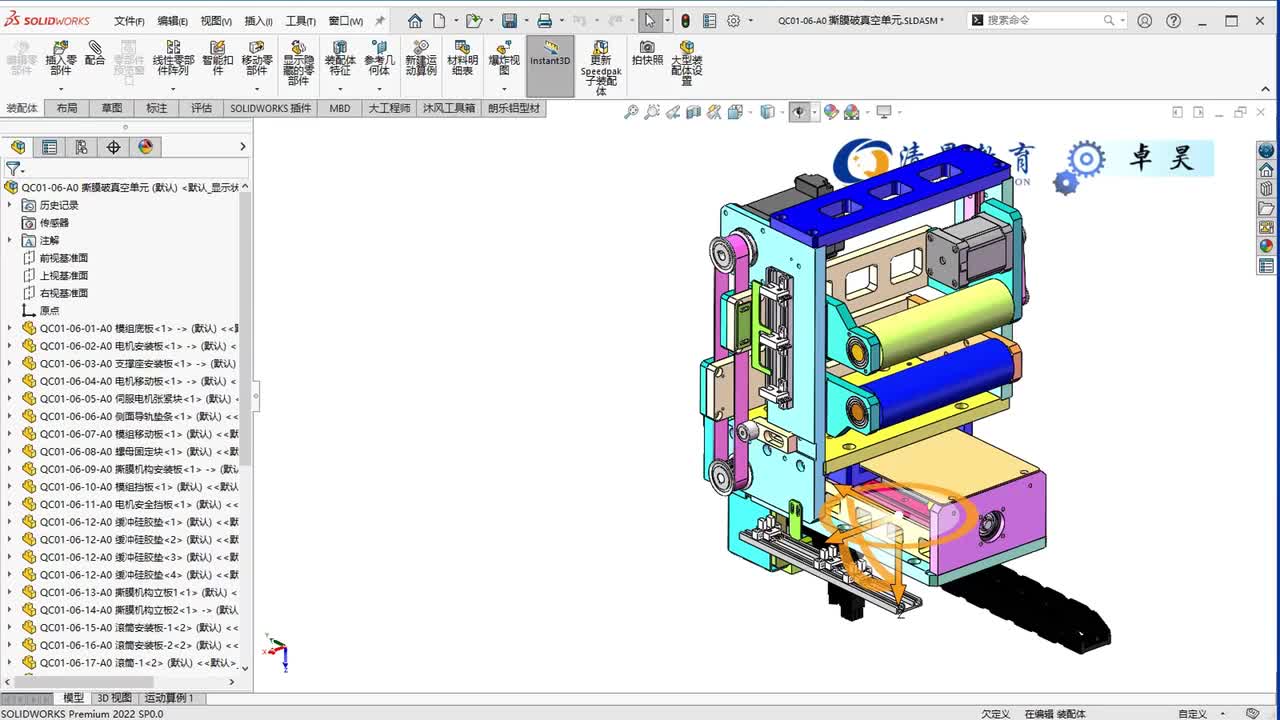Switch to the MBD tab
Image resolution: width=1280 pixels, height=720 pixels.
[340, 108]
